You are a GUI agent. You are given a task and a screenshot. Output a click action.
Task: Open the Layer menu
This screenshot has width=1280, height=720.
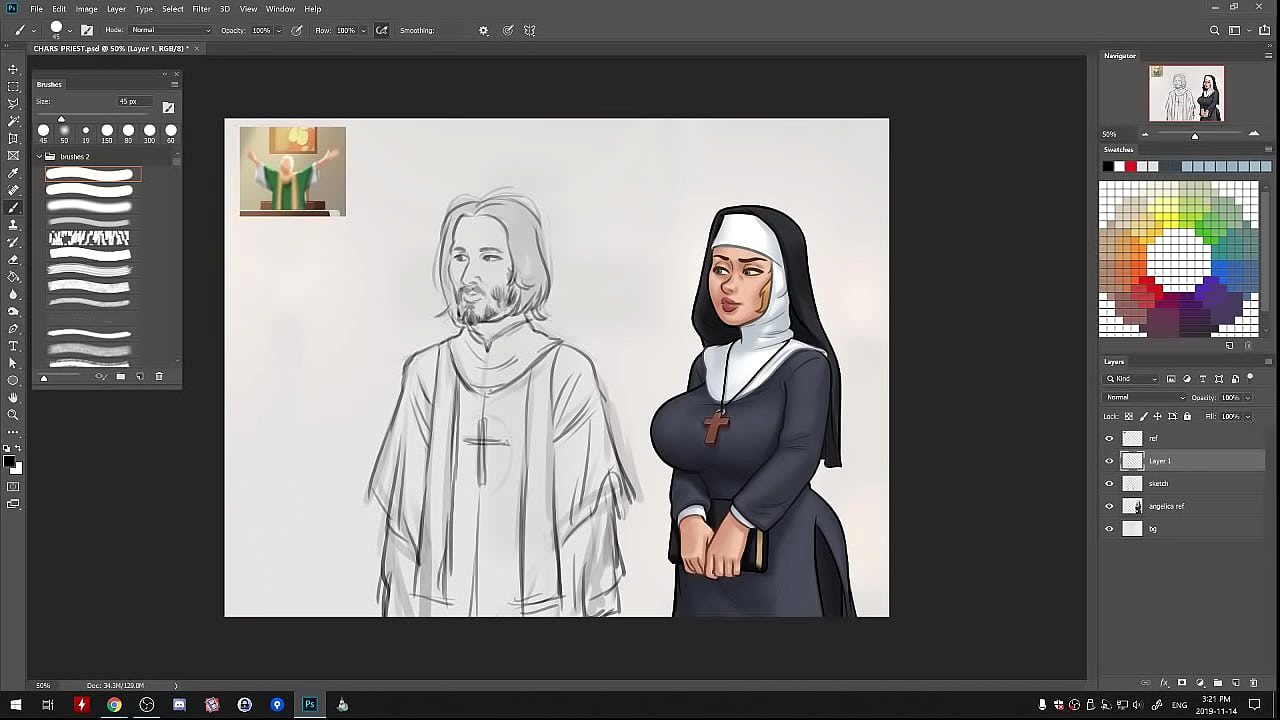(x=116, y=9)
